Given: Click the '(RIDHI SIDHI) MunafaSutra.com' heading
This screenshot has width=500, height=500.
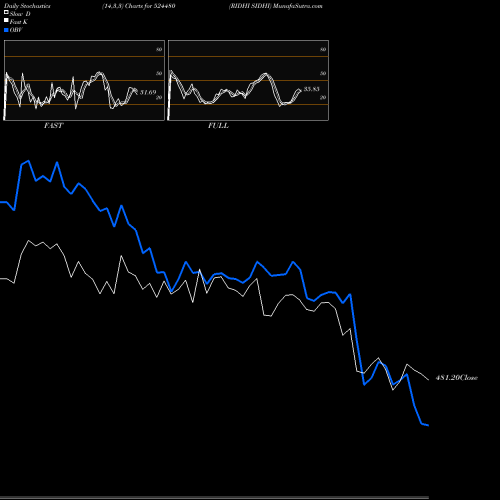Looking at the screenshot, I should tap(276, 6).
